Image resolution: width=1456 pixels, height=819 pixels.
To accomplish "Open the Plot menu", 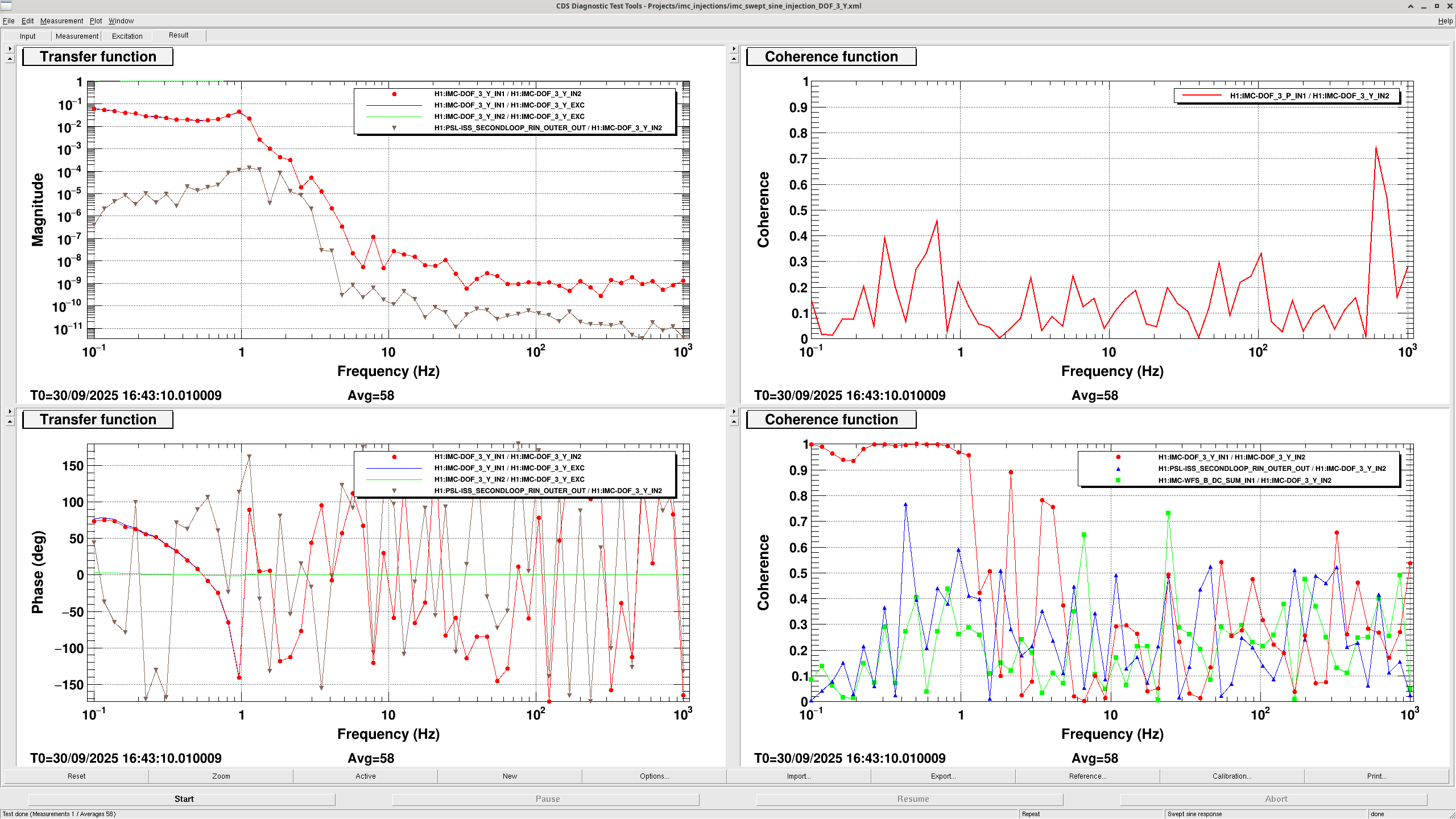I will pos(96,21).
